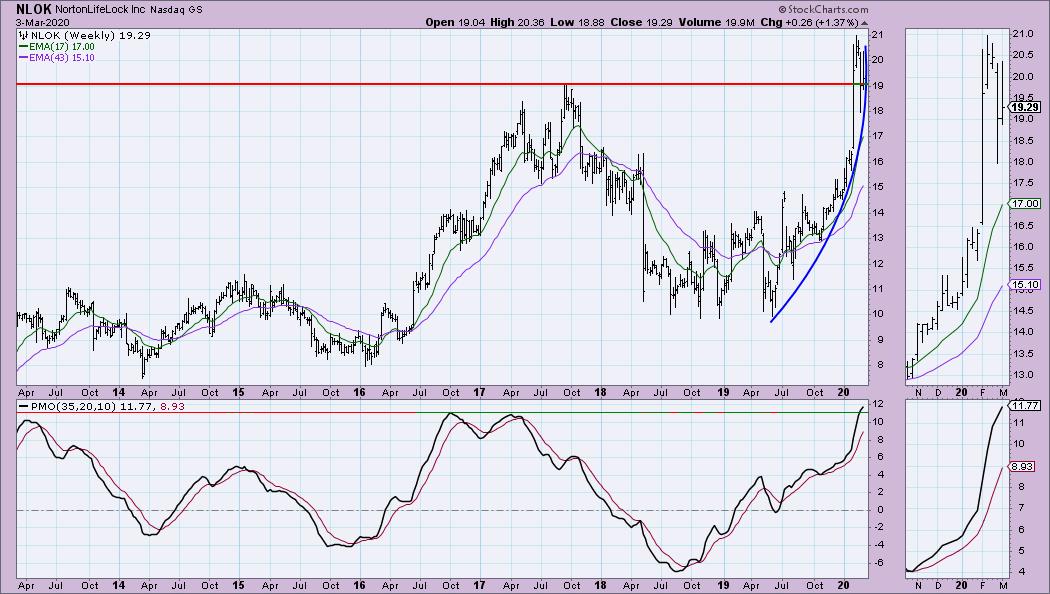Click the NLOK ticker symbol in the header
1050x594 pixels.
pos(34,9)
